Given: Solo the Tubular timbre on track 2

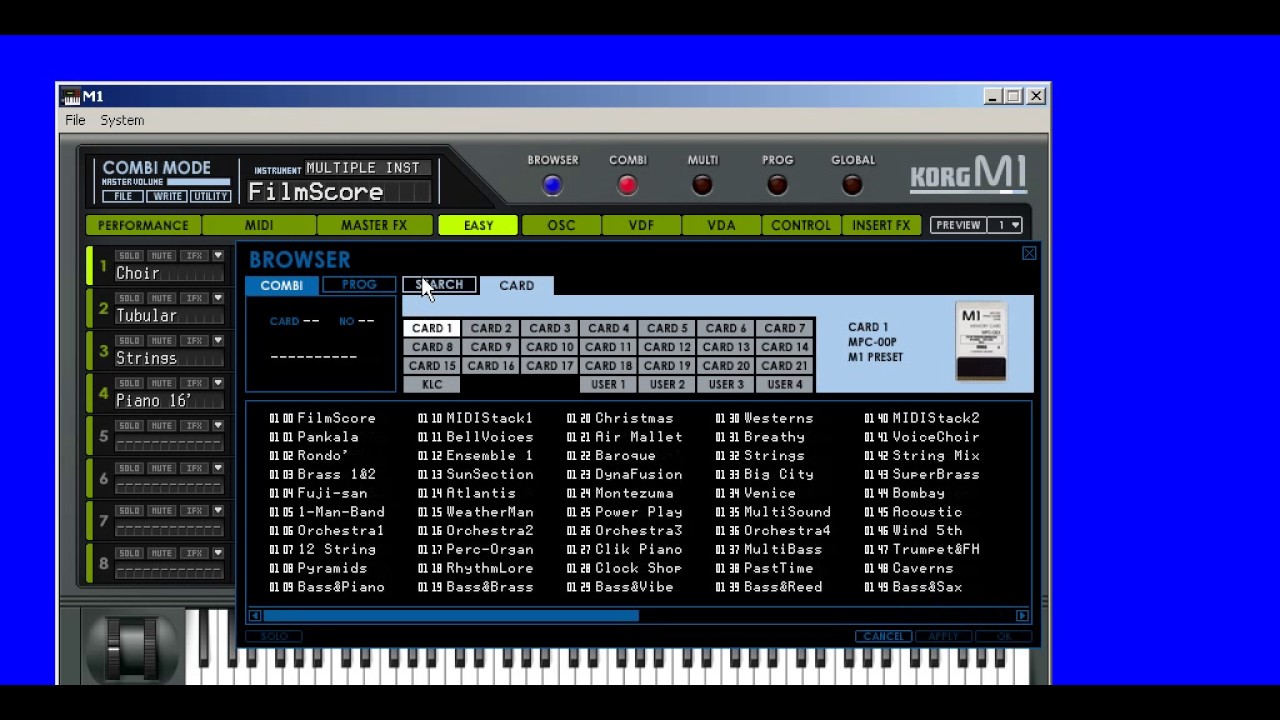Looking at the screenshot, I should [x=129, y=298].
